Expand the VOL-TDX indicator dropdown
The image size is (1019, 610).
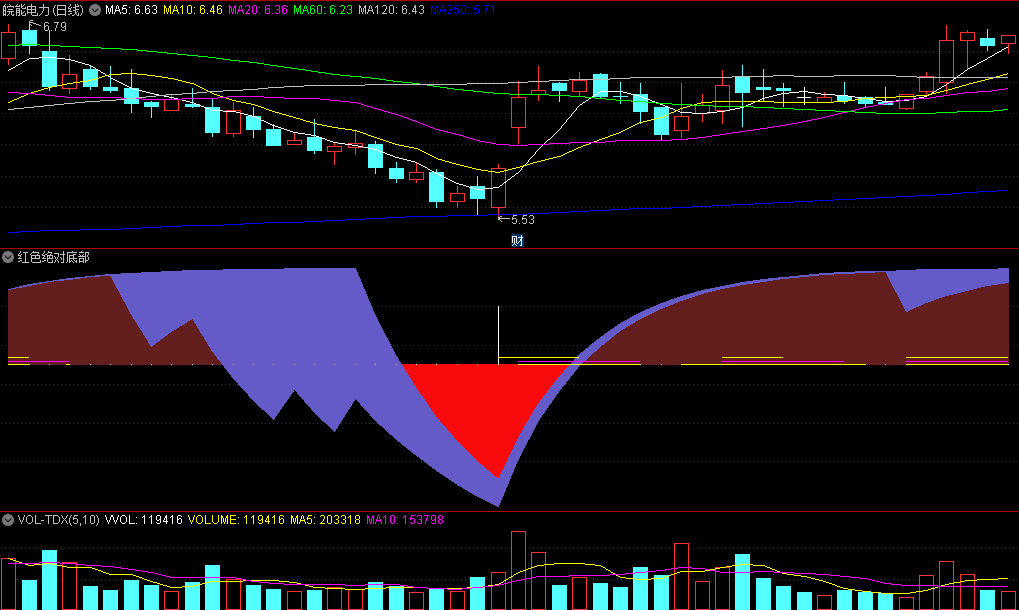click(8, 520)
